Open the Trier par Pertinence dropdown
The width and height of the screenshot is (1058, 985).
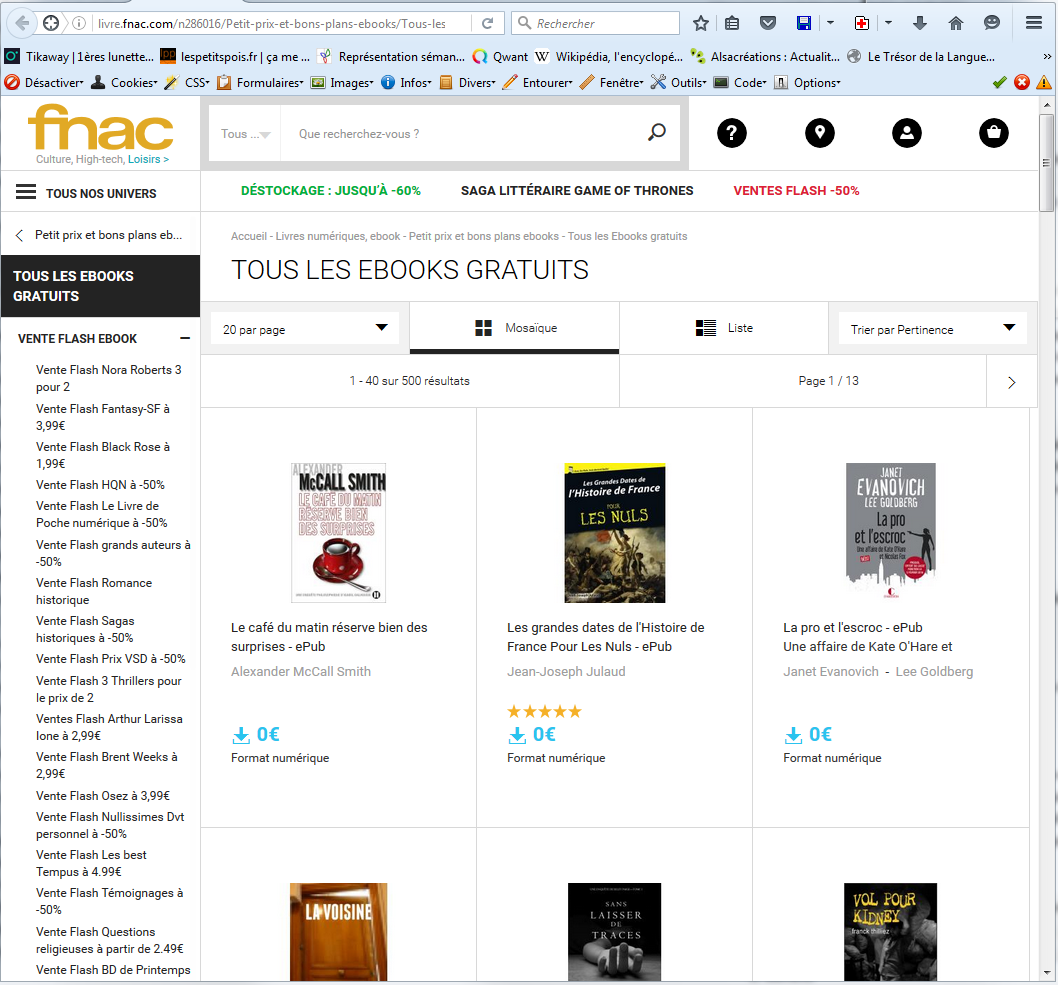coord(932,329)
